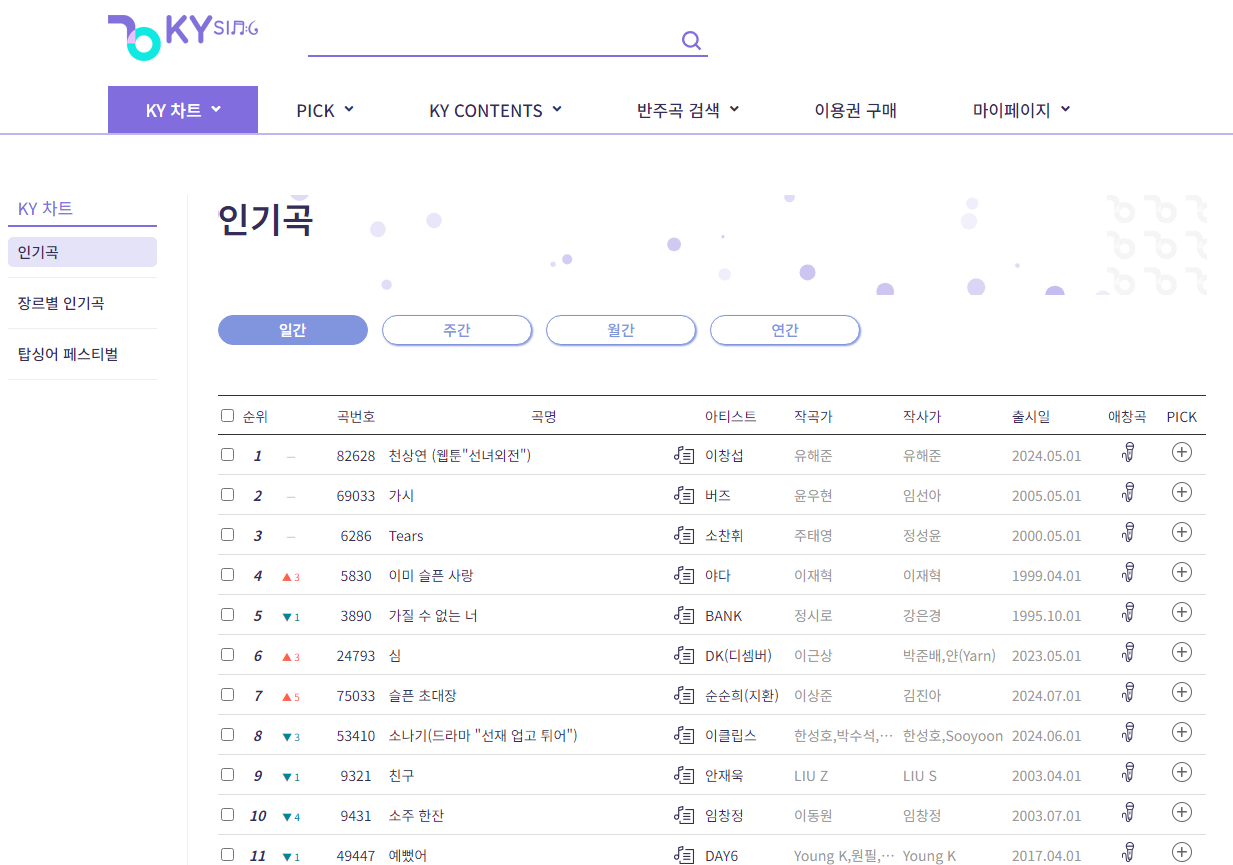Click artist name 이창섭
1233x865 pixels.
[x=724, y=456]
